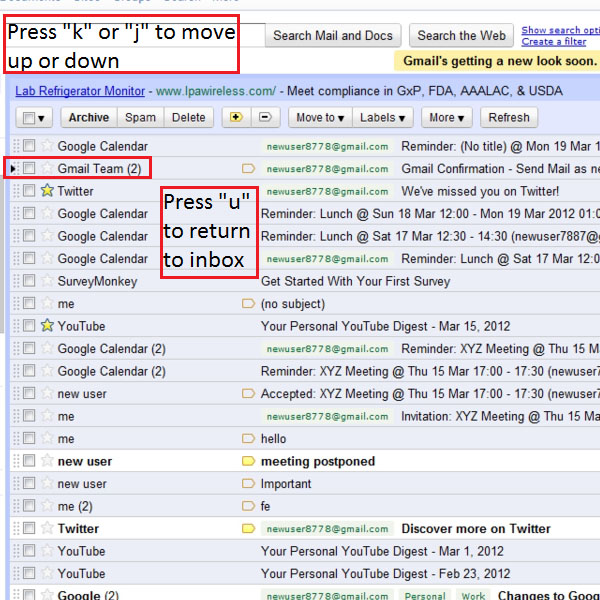Open 'Get Started With Your First Survey' email
The width and height of the screenshot is (600, 600).
coord(355,281)
